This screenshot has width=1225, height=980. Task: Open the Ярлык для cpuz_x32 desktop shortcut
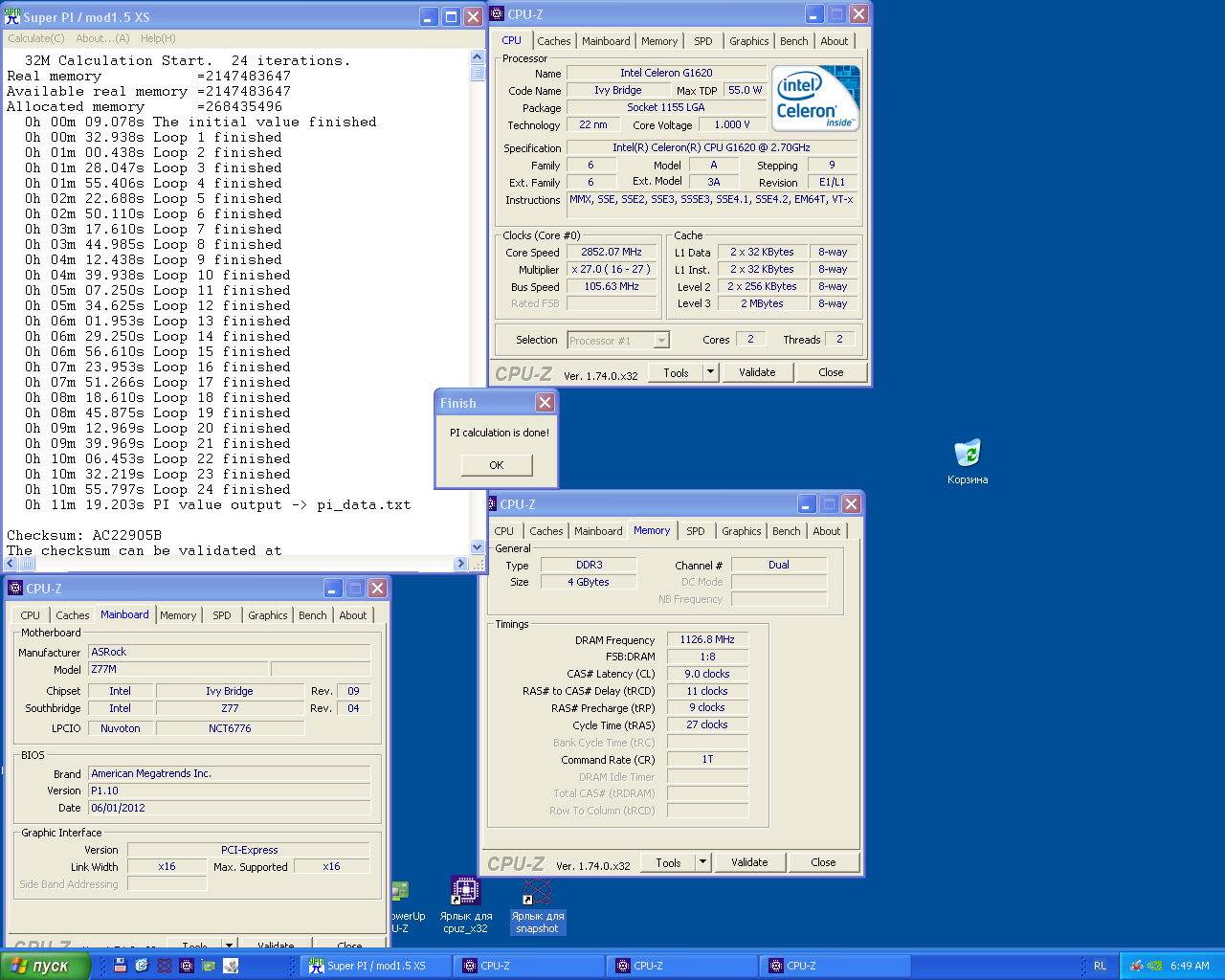tap(466, 903)
